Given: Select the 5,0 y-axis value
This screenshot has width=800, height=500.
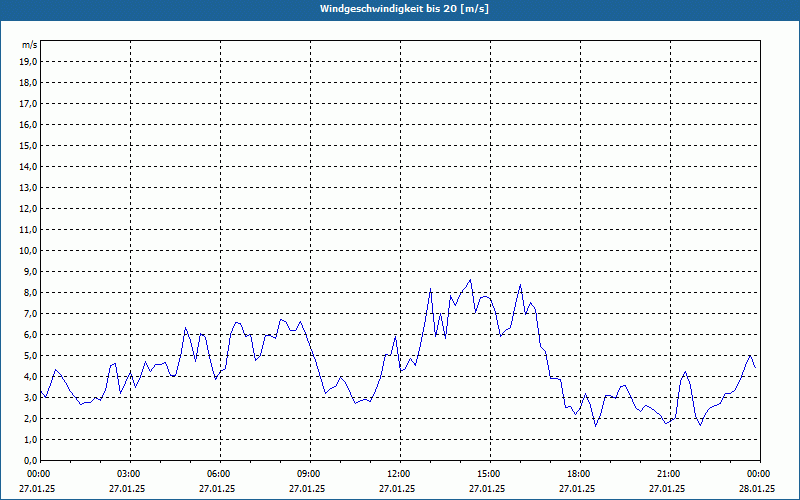Looking at the screenshot, I should tap(30, 356).
